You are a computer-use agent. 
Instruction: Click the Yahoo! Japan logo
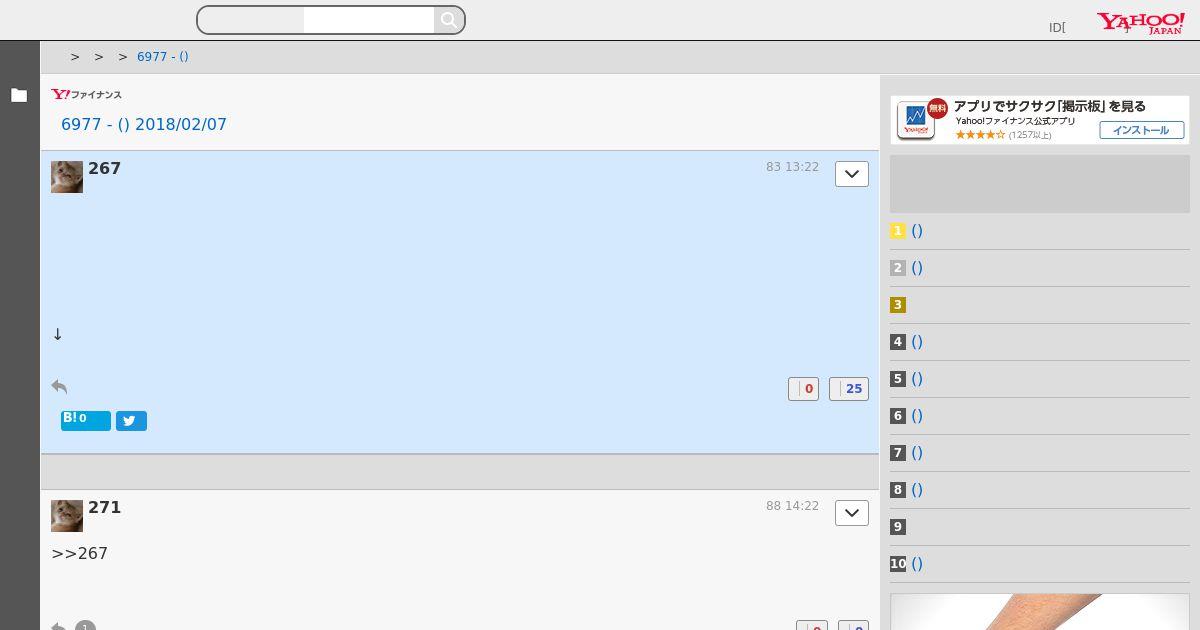point(1140,23)
